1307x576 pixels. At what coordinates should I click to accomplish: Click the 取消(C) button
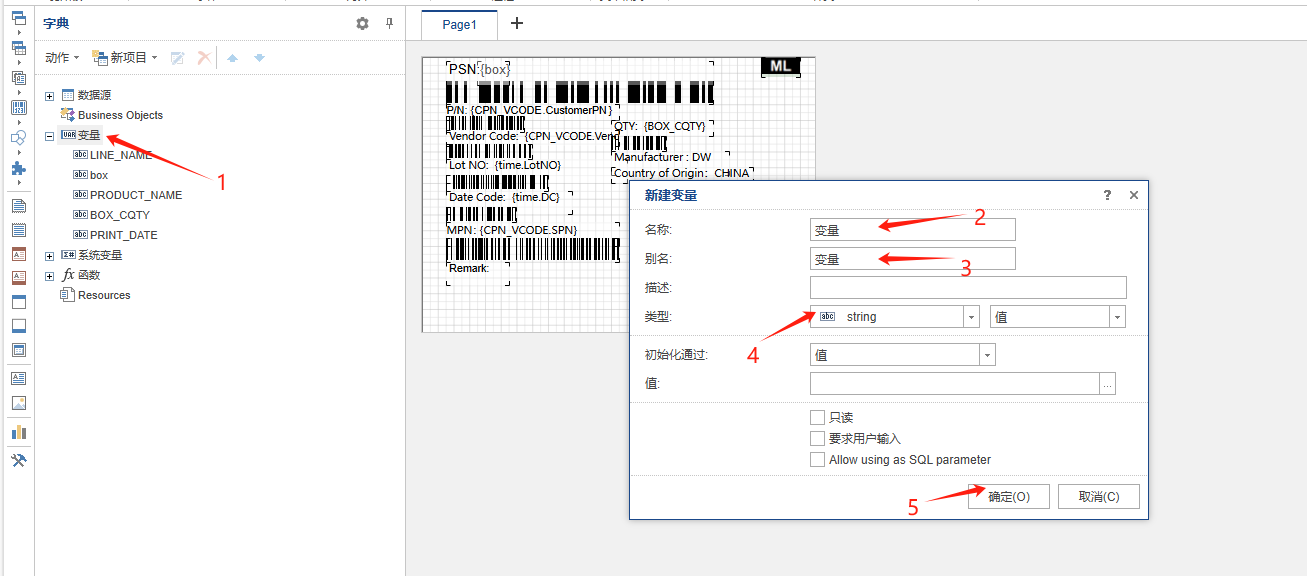tap(1098, 497)
